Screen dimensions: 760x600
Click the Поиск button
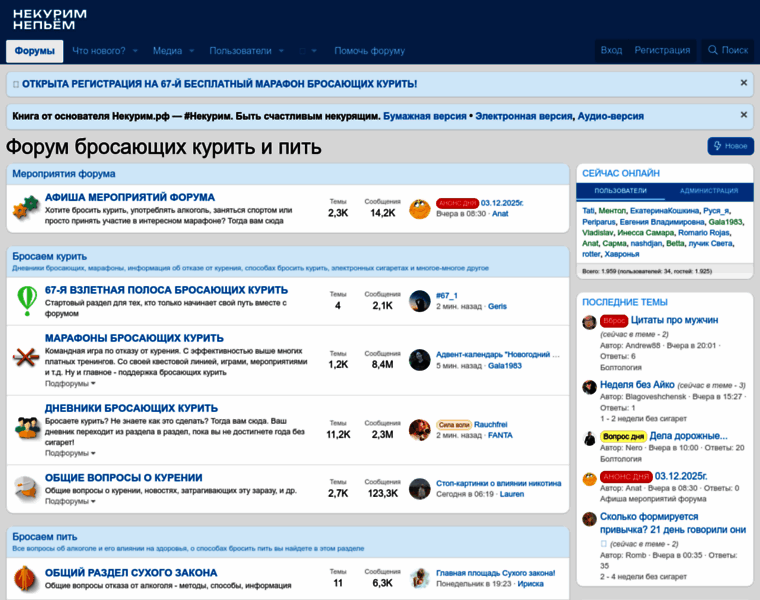728,50
